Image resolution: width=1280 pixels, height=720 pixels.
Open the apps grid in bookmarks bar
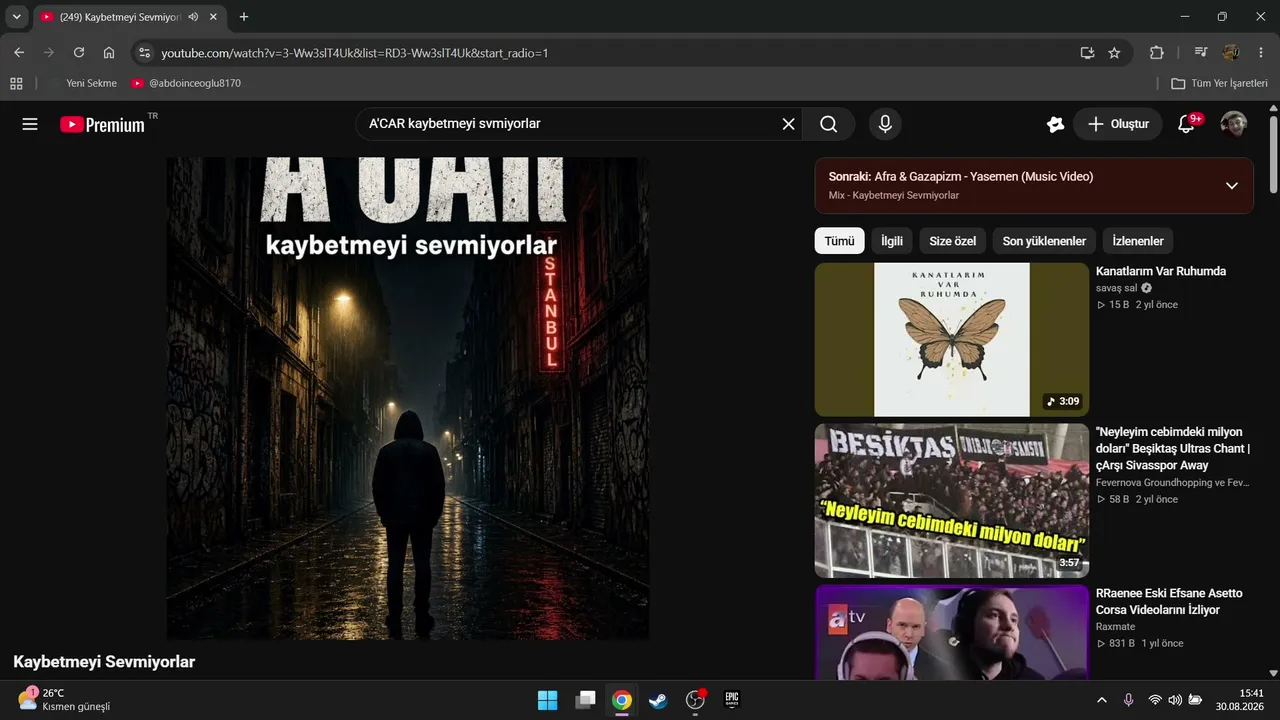point(16,83)
